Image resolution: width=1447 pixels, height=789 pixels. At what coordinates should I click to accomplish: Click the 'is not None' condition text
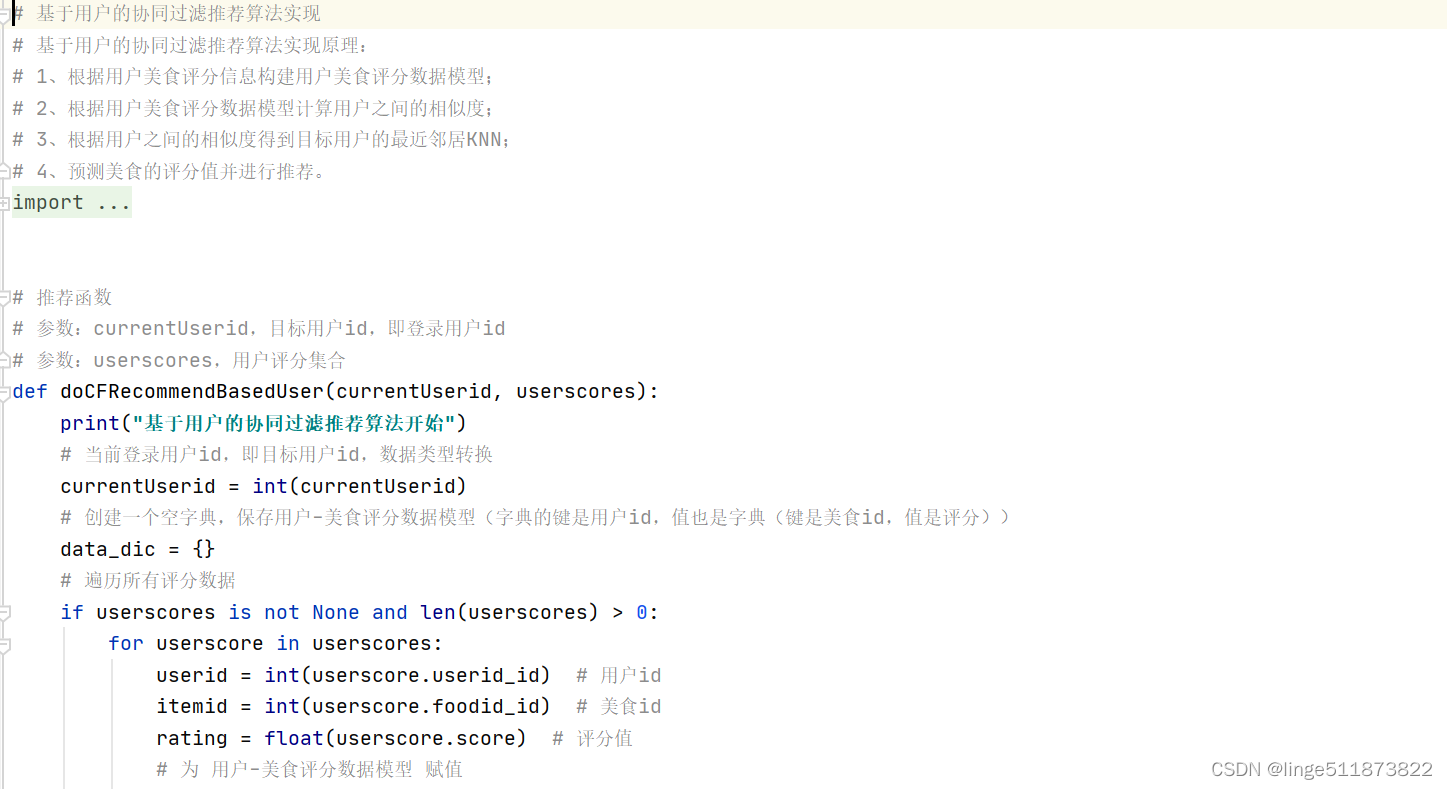[294, 612]
